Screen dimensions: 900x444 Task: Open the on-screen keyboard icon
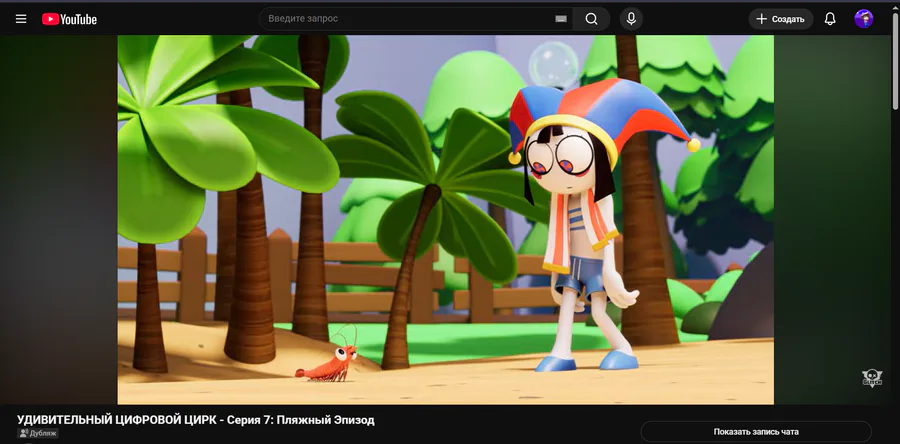pyautogui.click(x=561, y=19)
